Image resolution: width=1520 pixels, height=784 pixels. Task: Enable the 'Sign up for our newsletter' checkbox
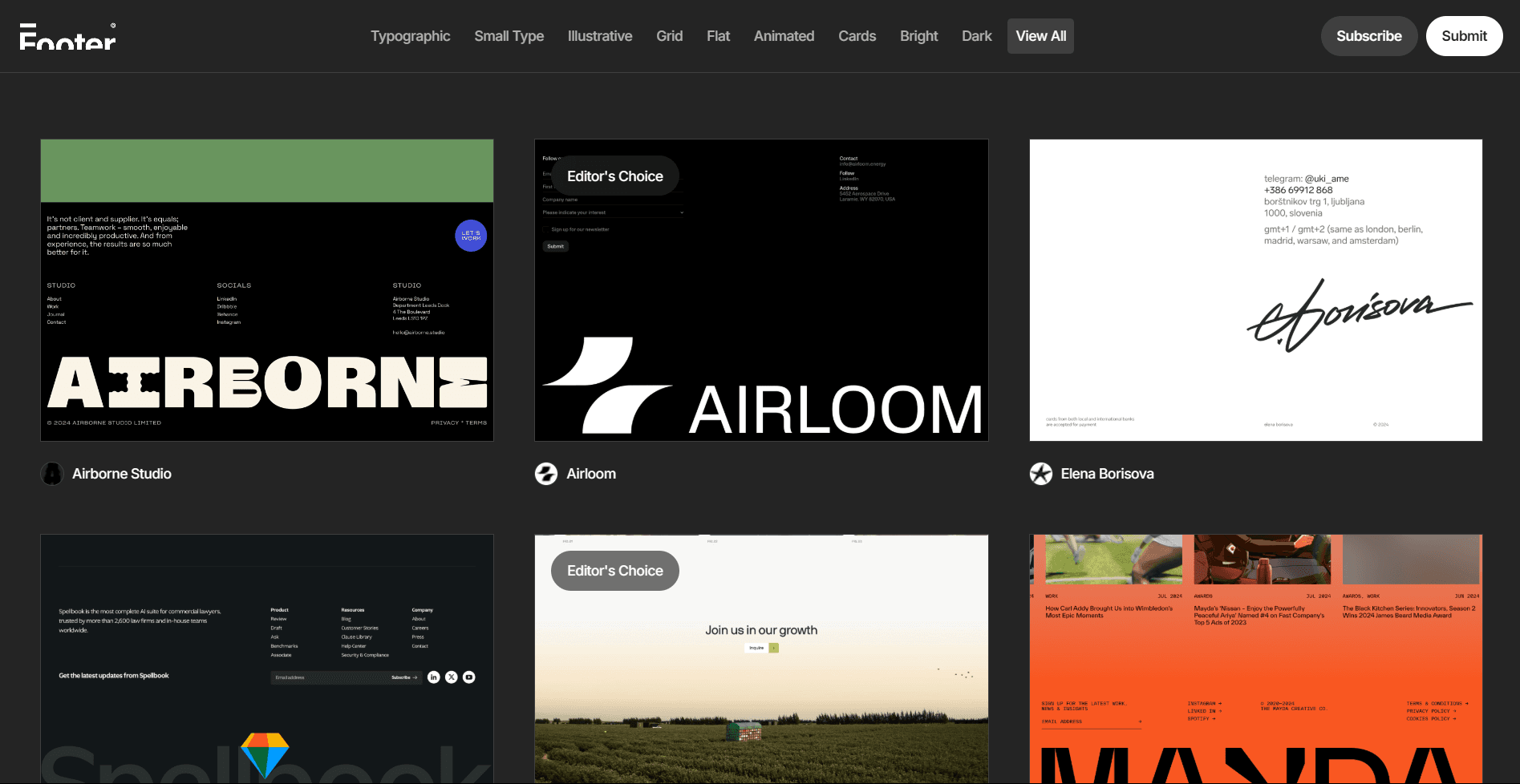click(x=546, y=229)
